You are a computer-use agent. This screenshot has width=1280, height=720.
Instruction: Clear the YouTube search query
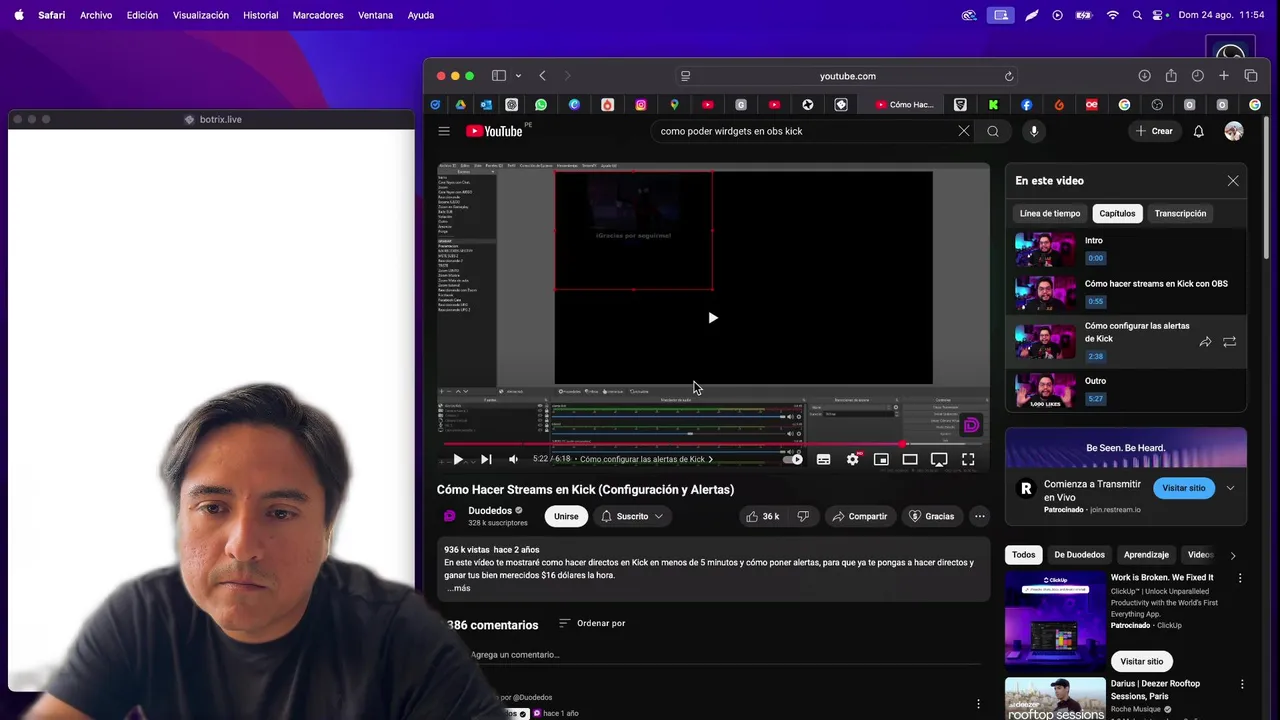tap(964, 131)
